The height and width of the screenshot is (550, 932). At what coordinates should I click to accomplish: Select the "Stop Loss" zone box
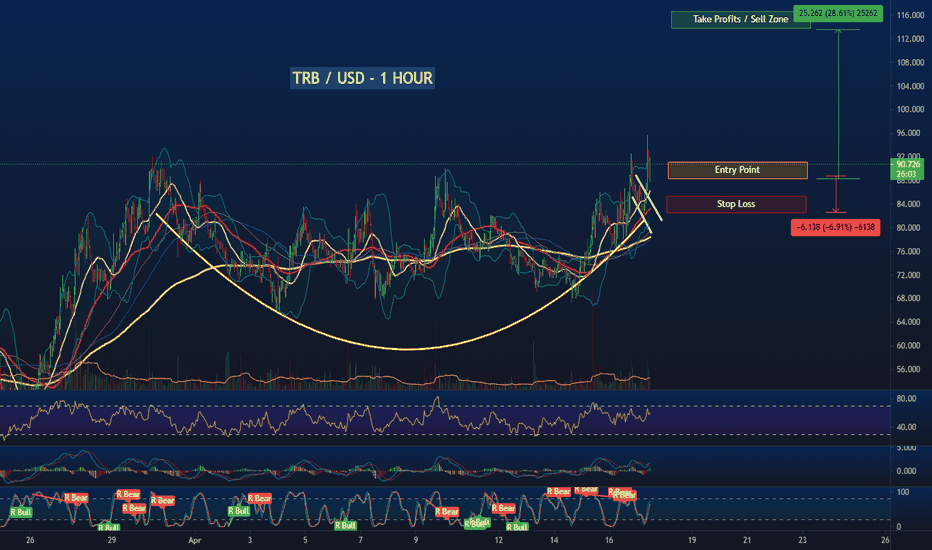736,204
